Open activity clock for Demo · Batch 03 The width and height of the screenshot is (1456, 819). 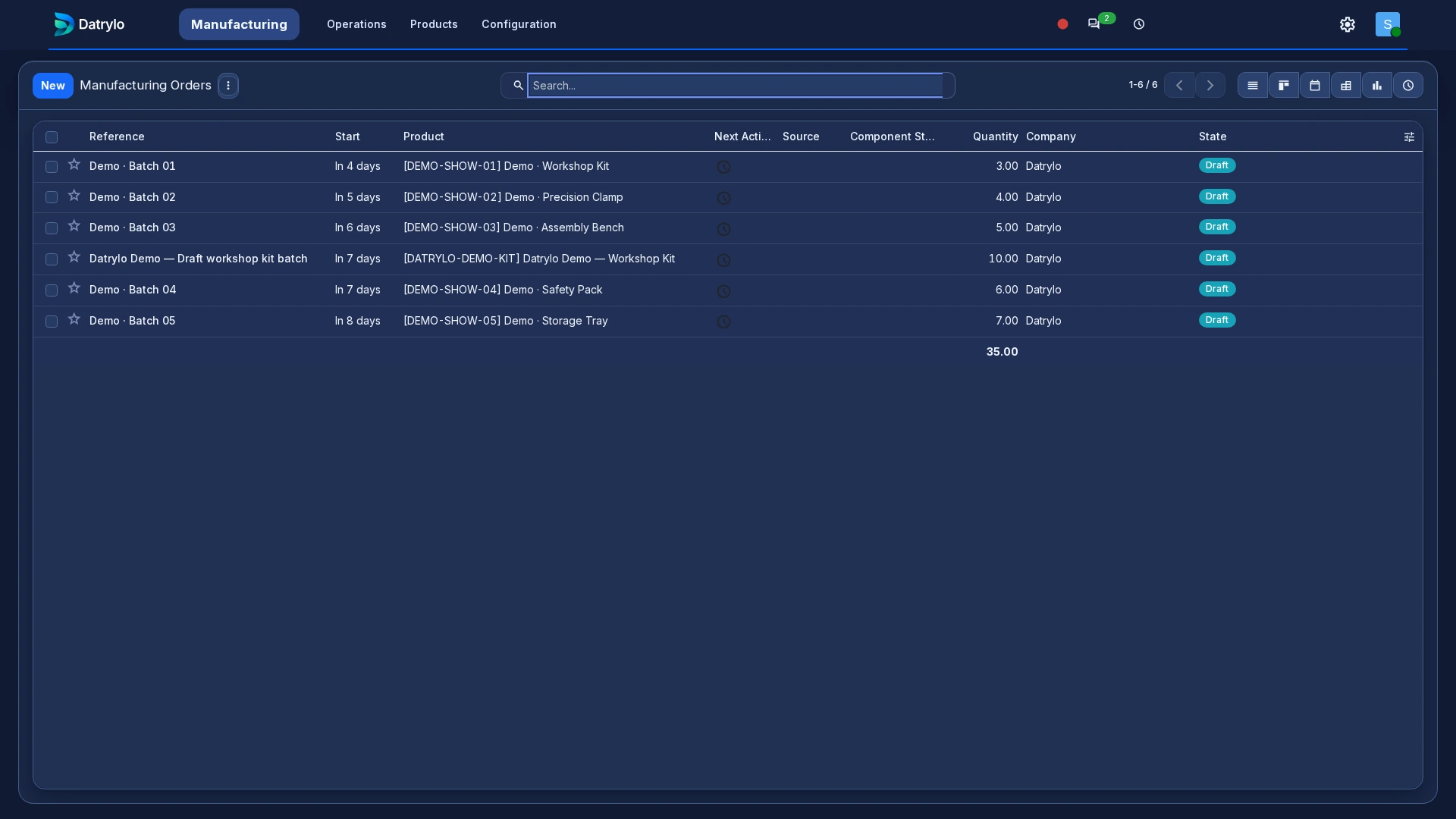point(723,229)
